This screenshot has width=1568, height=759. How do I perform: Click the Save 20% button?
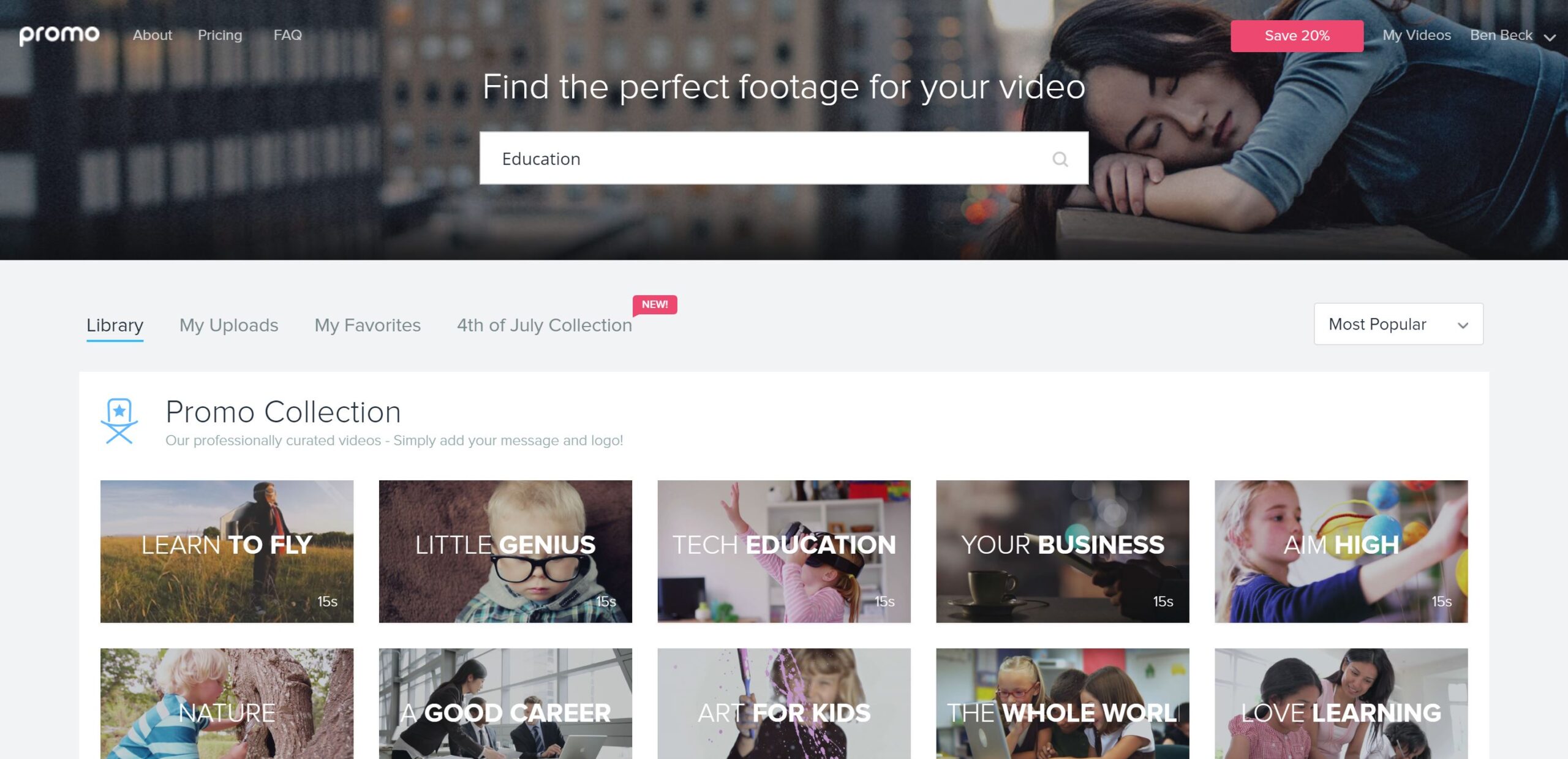[1296, 35]
